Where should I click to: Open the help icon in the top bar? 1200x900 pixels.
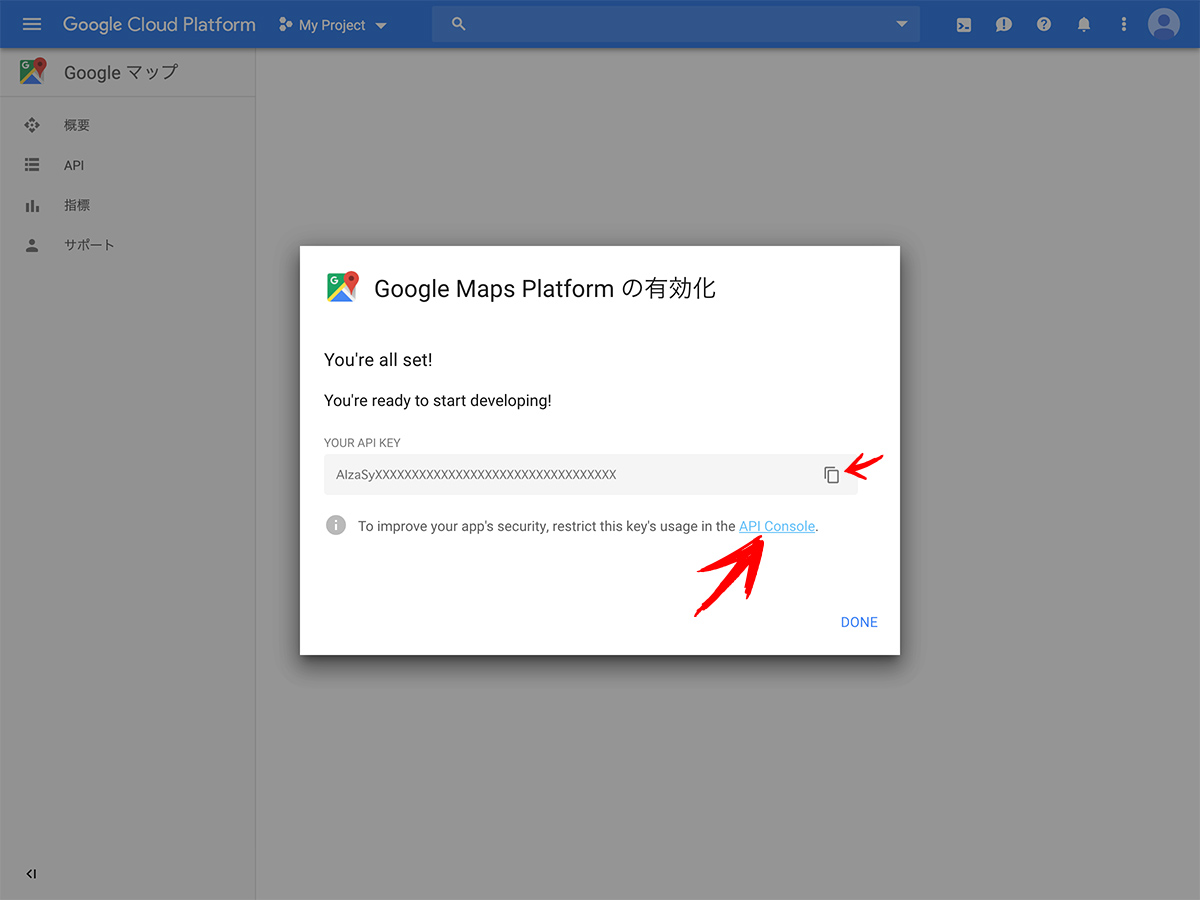(1043, 24)
